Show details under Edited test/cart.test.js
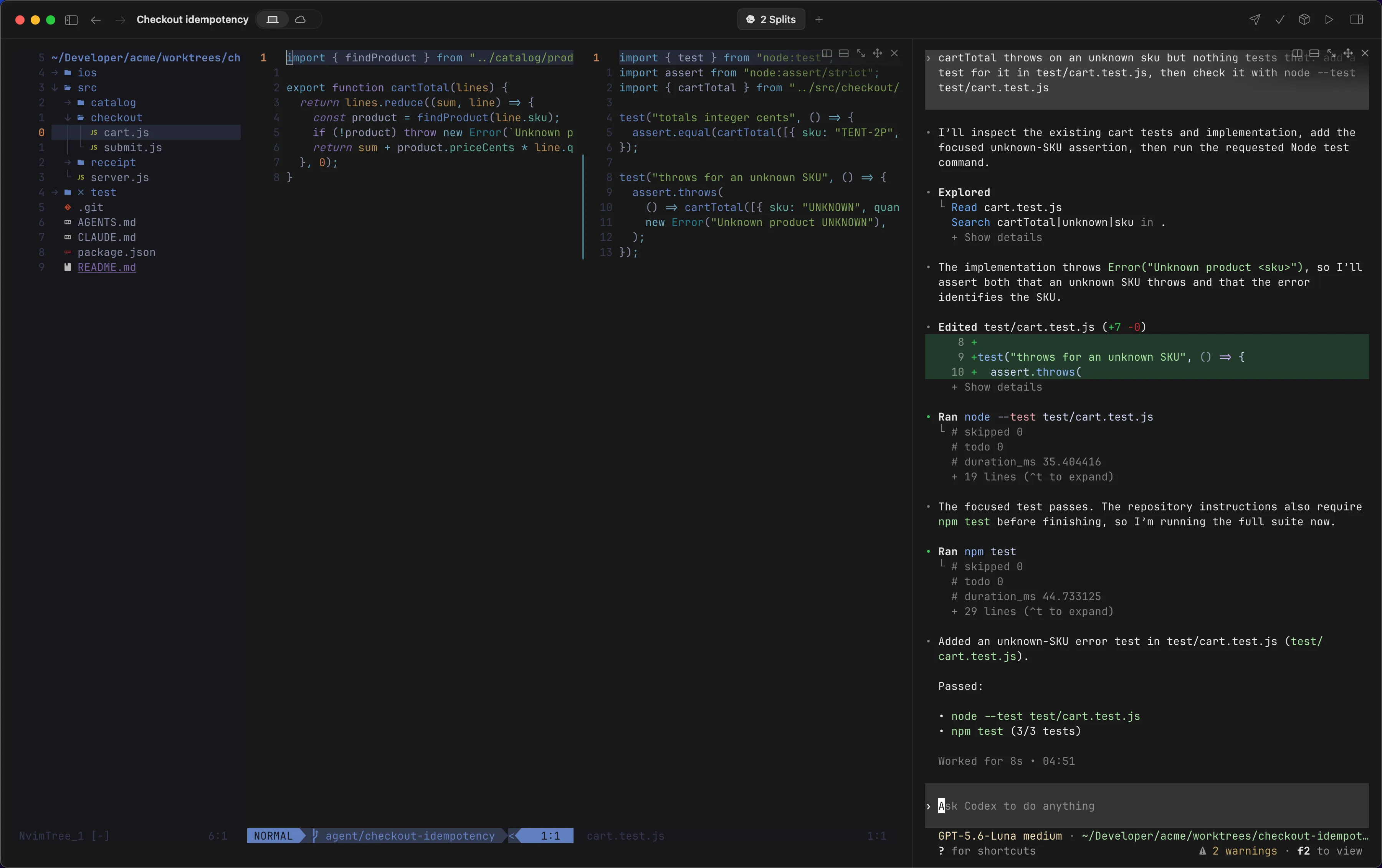This screenshot has width=1382, height=868. pos(997,387)
